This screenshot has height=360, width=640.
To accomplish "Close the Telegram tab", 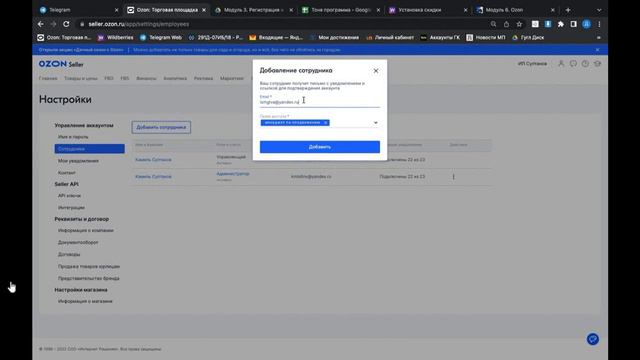I will click(116, 10).
